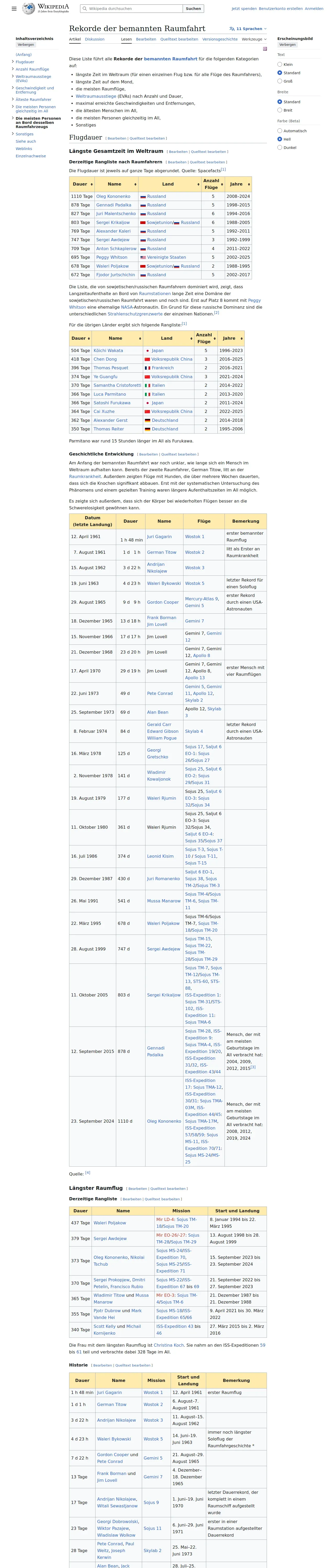This screenshot has width=336, height=1568.
Task: Open the Peggy Whitson link in the table
Action: [111, 257]
